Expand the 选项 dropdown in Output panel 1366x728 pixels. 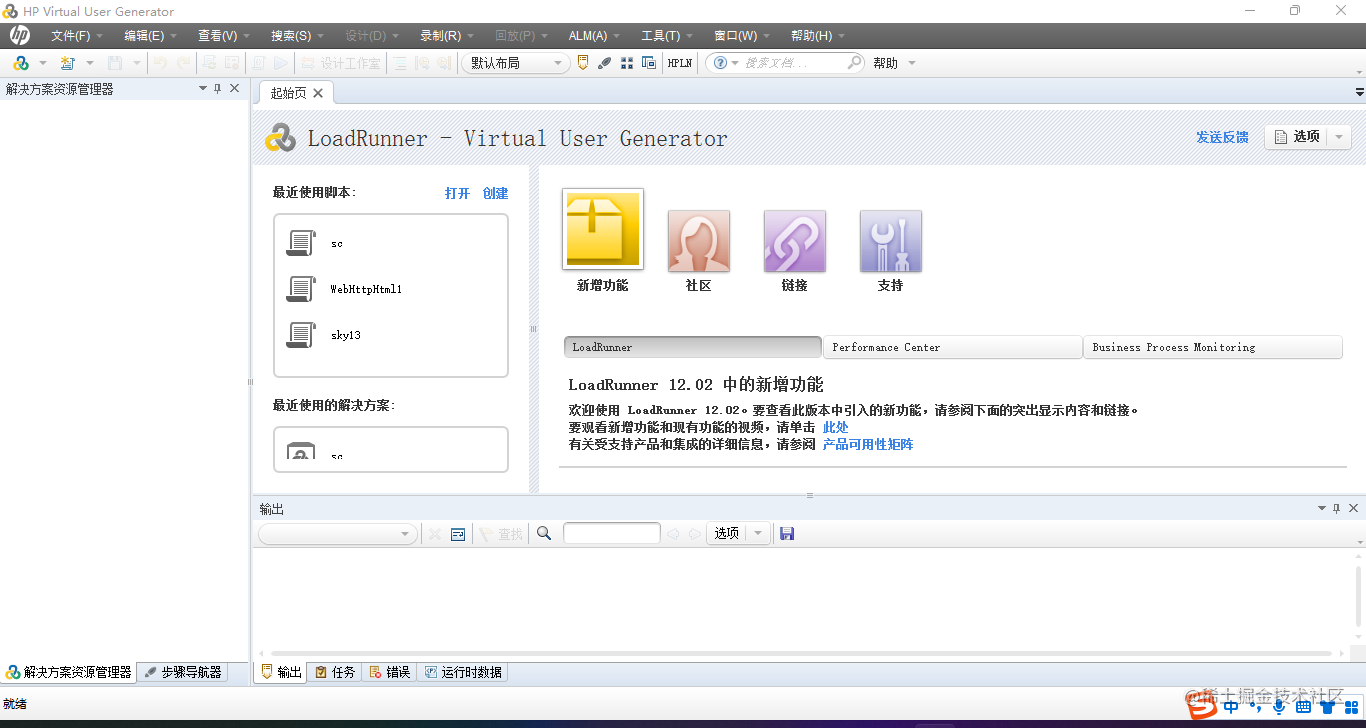click(757, 533)
